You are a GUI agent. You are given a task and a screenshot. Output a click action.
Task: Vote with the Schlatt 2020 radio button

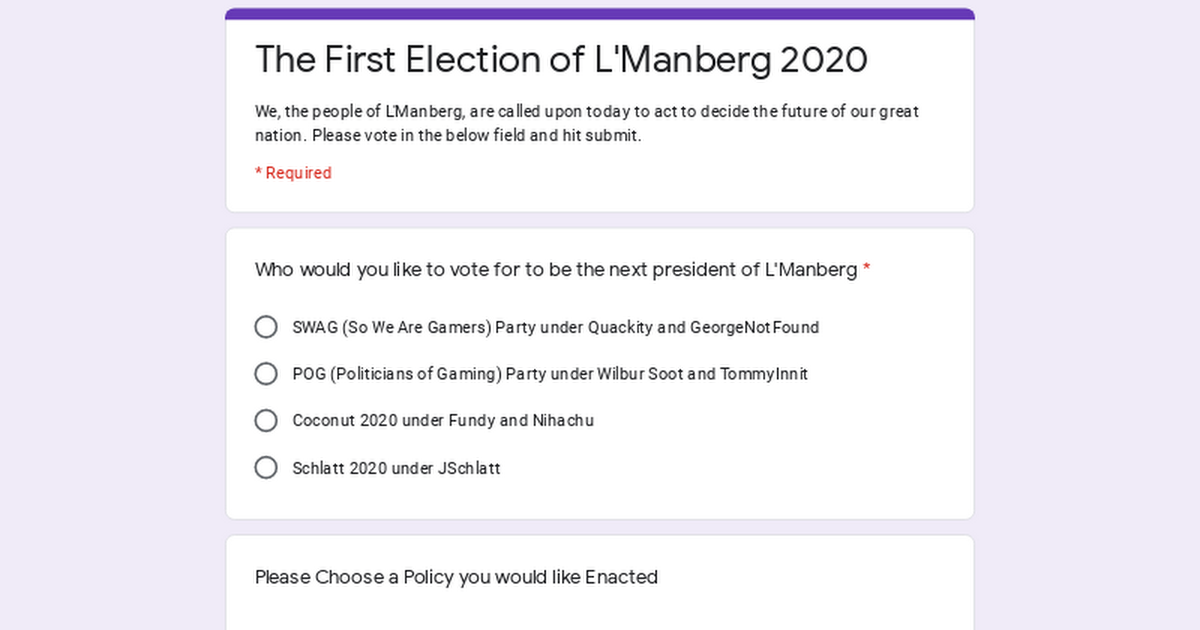pyautogui.click(x=266, y=468)
